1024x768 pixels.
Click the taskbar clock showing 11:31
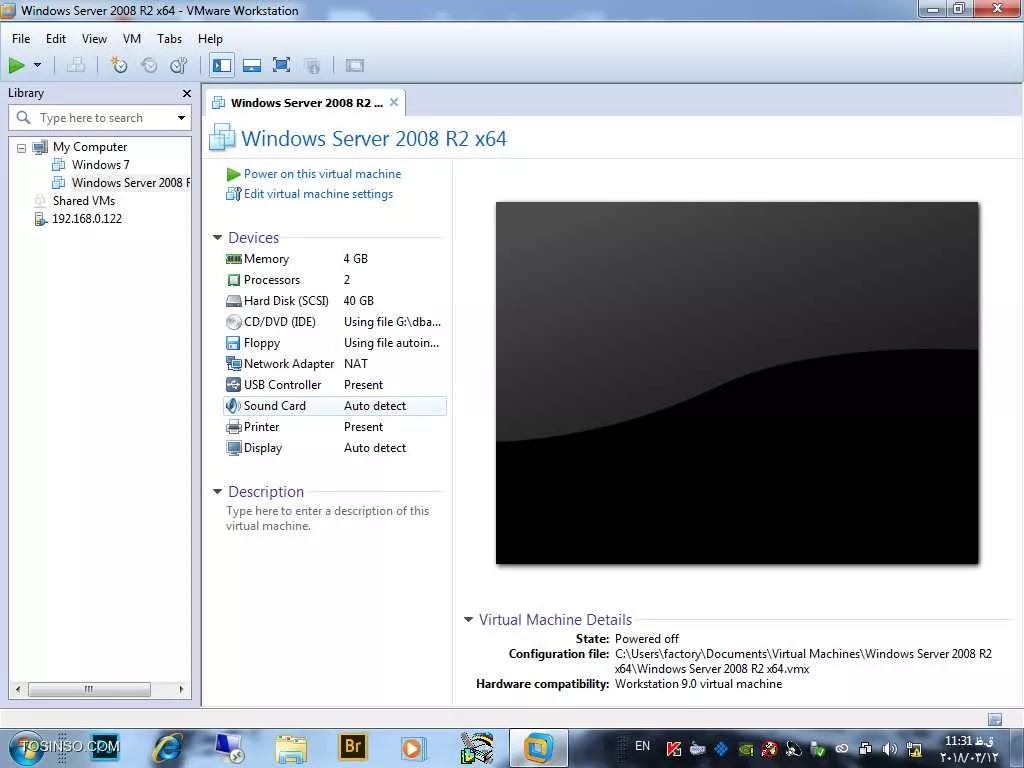point(970,749)
